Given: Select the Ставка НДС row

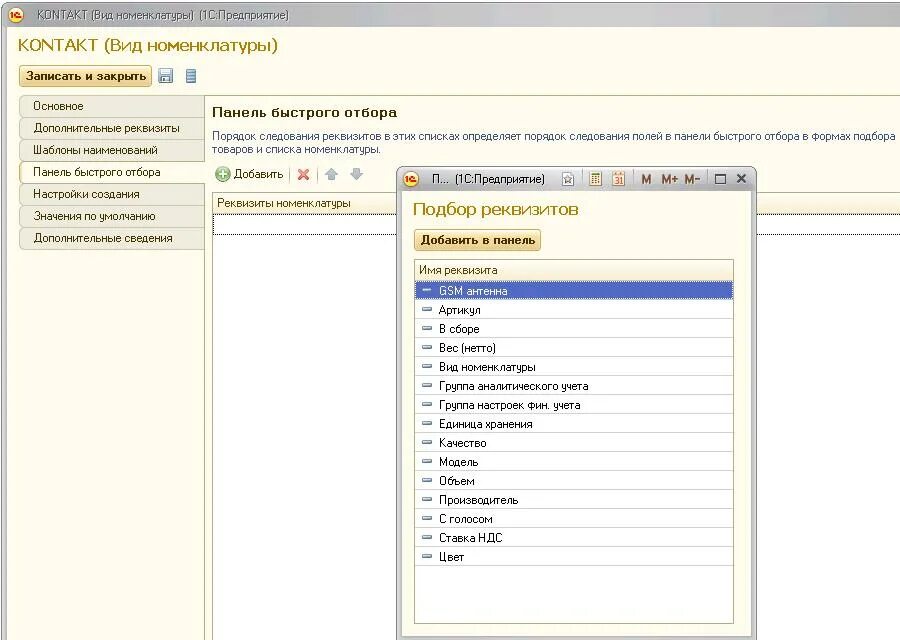Looking at the screenshot, I should 573,537.
